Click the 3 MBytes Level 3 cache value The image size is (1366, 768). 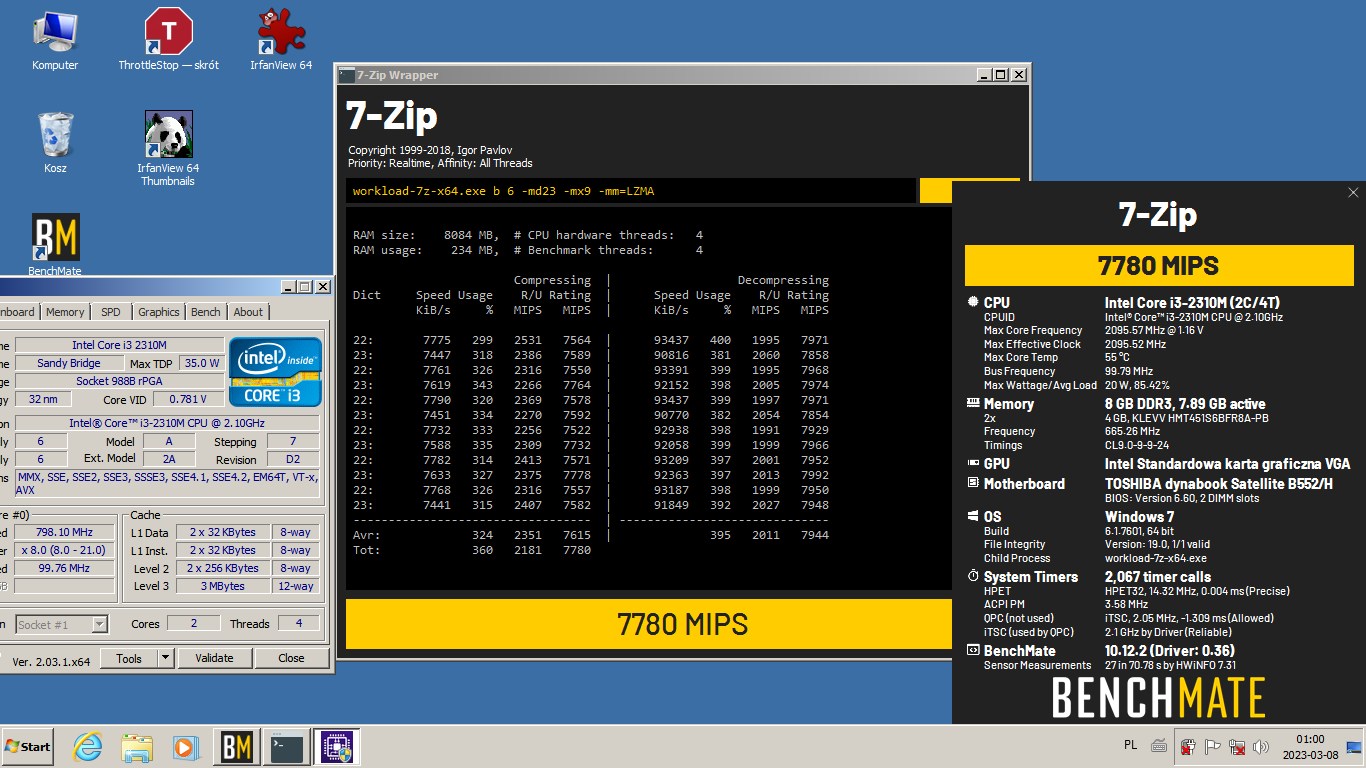(222, 586)
